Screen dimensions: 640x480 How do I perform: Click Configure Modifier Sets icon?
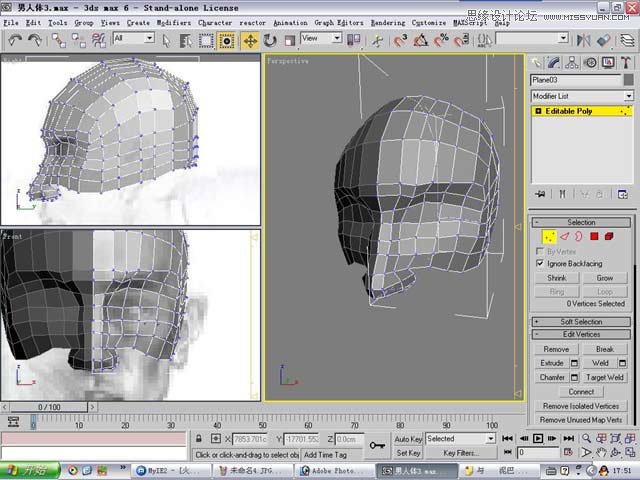[x=623, y=194]
